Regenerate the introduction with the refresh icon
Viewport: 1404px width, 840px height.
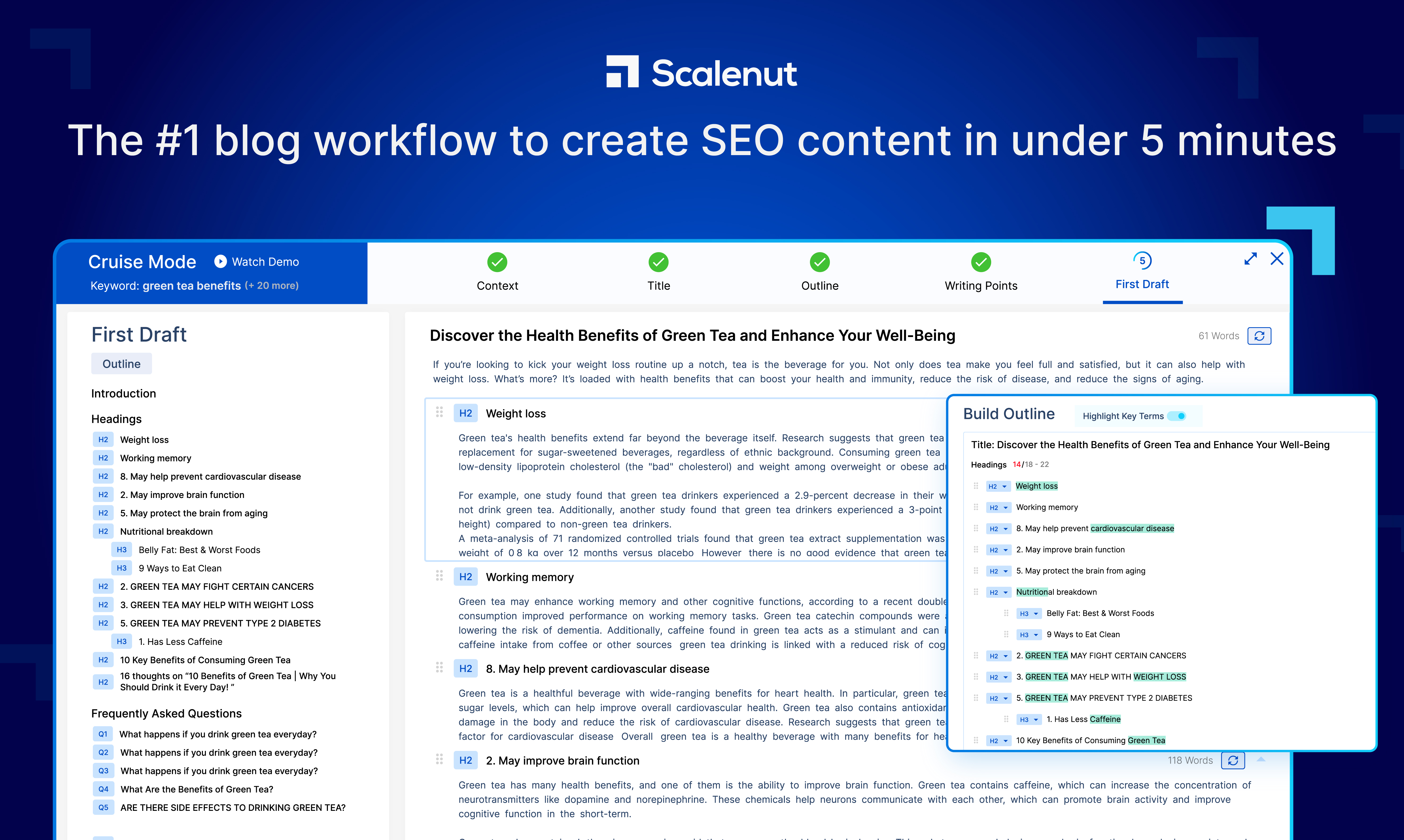pos(1259,336)
